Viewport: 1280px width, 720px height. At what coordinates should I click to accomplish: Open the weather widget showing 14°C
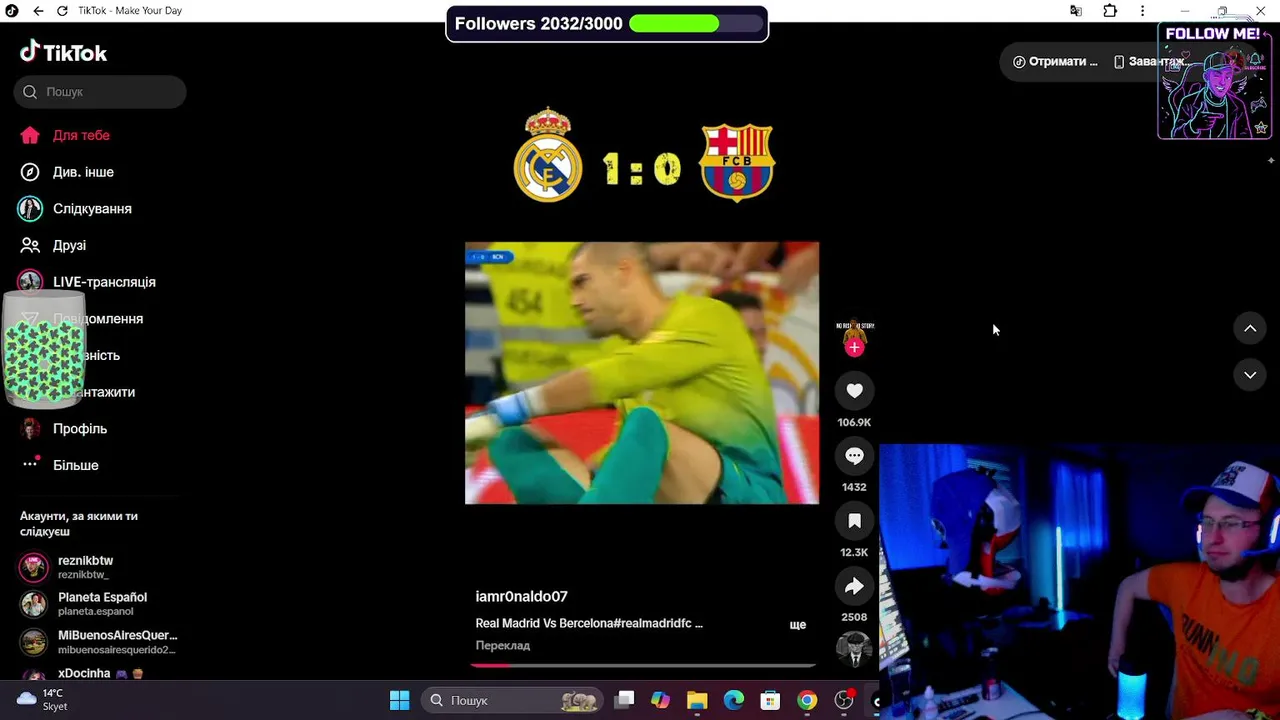42,700
